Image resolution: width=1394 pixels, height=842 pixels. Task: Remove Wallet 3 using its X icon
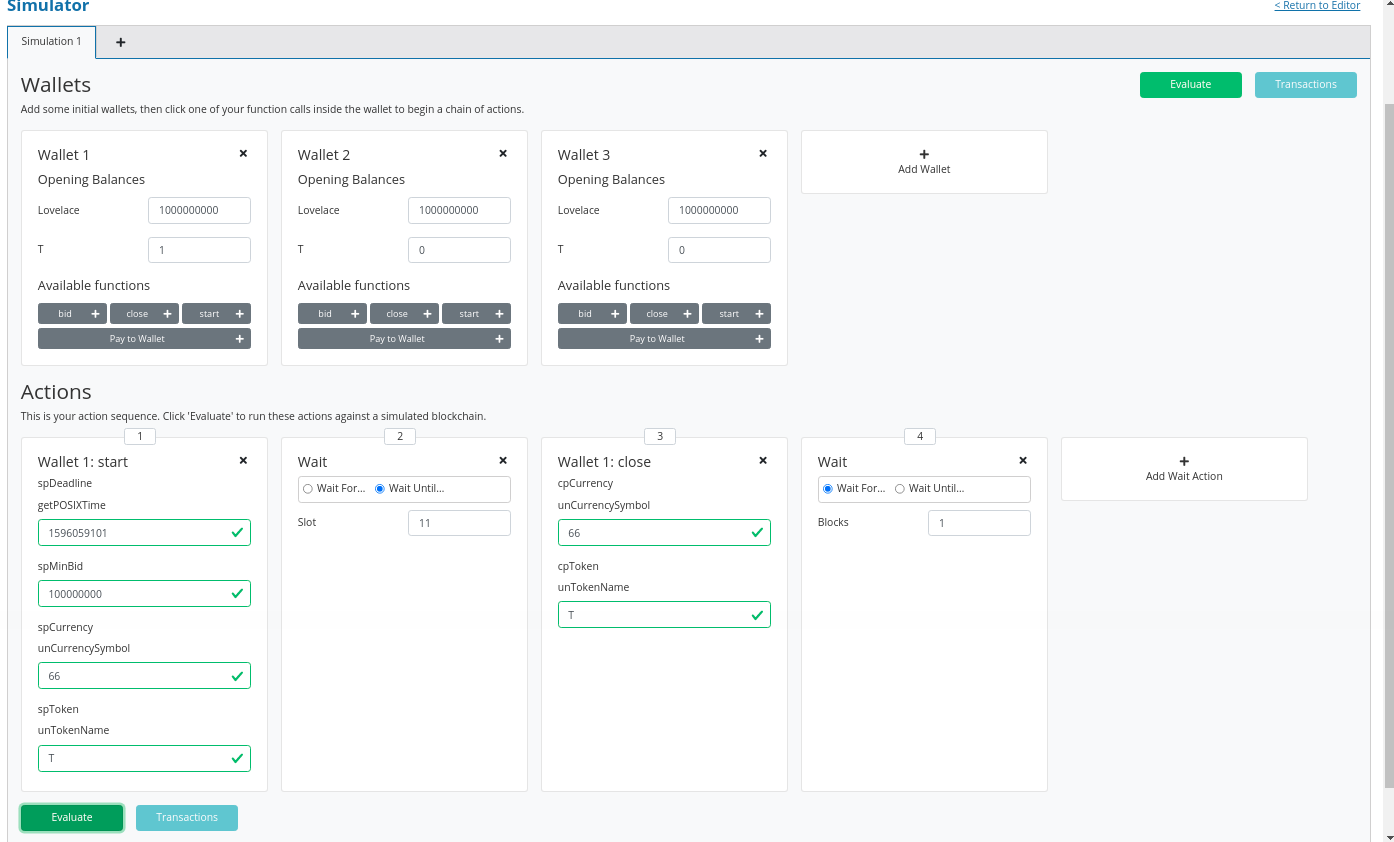point(763,154)
